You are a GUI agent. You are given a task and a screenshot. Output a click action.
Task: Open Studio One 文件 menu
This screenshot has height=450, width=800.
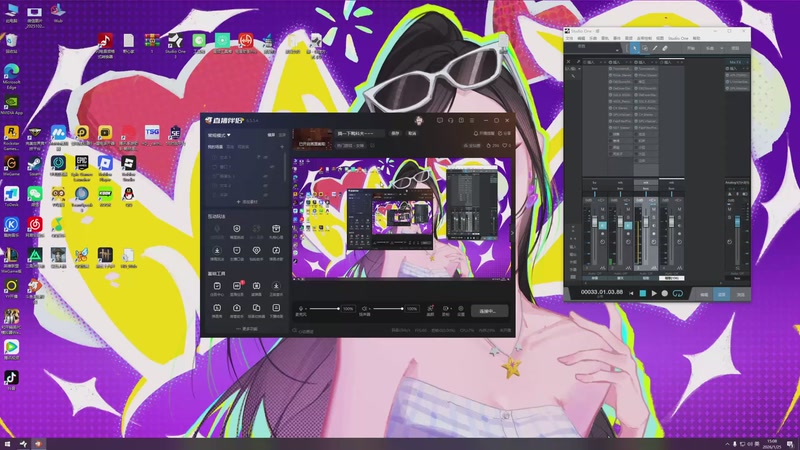pos(569,38)
